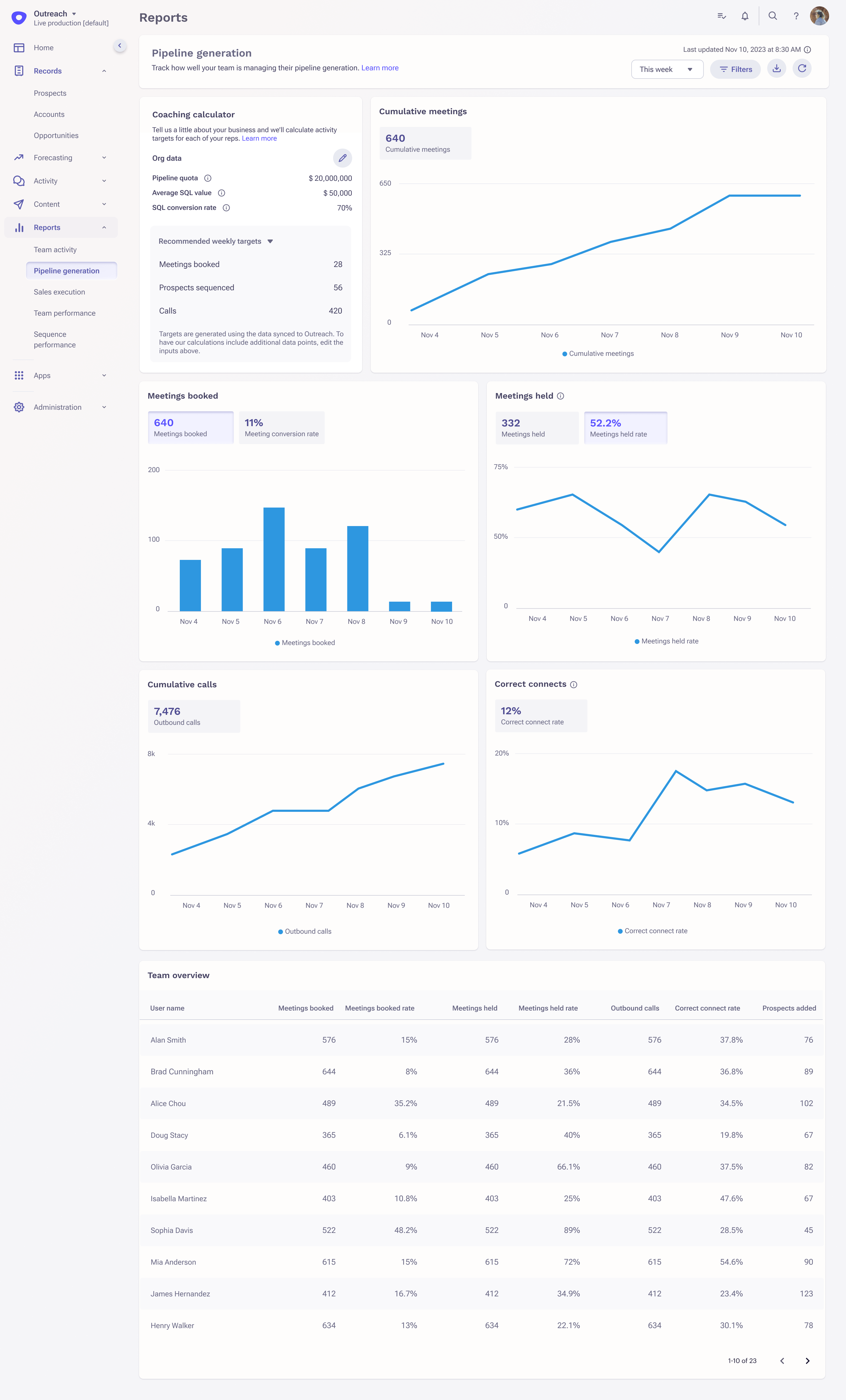Screen dimensions: 846x1400
Task: Open the This week date dropdown
Action: [666, 69]
